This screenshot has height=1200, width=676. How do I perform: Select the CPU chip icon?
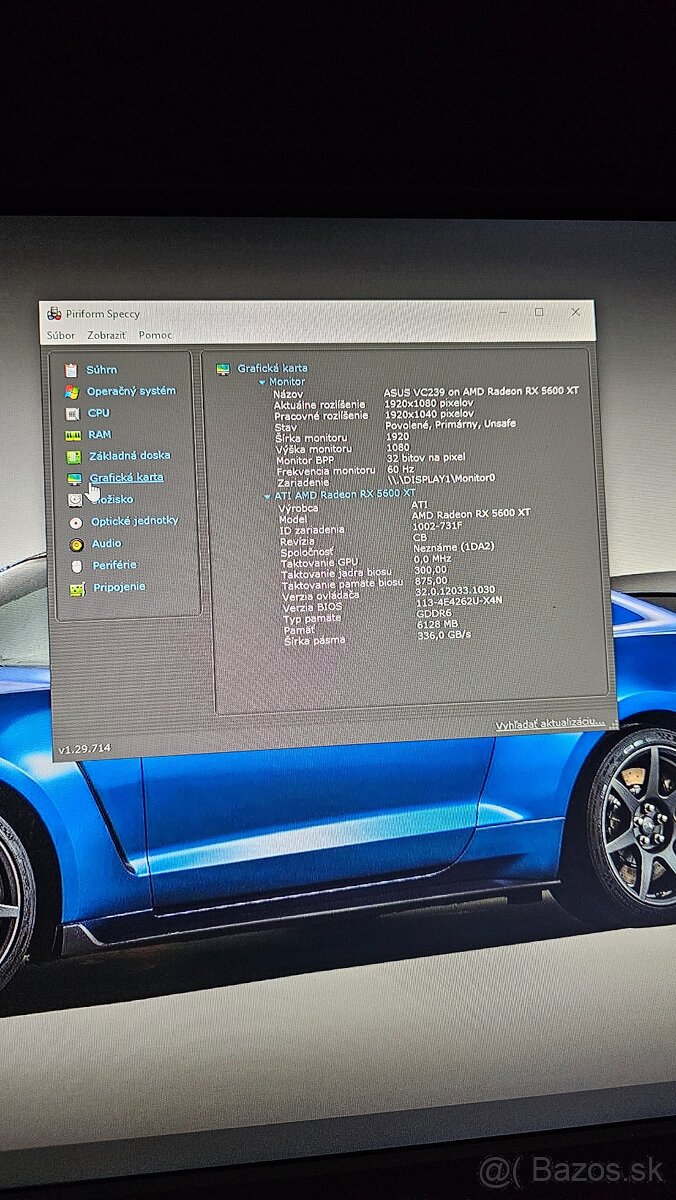(72, 413)
